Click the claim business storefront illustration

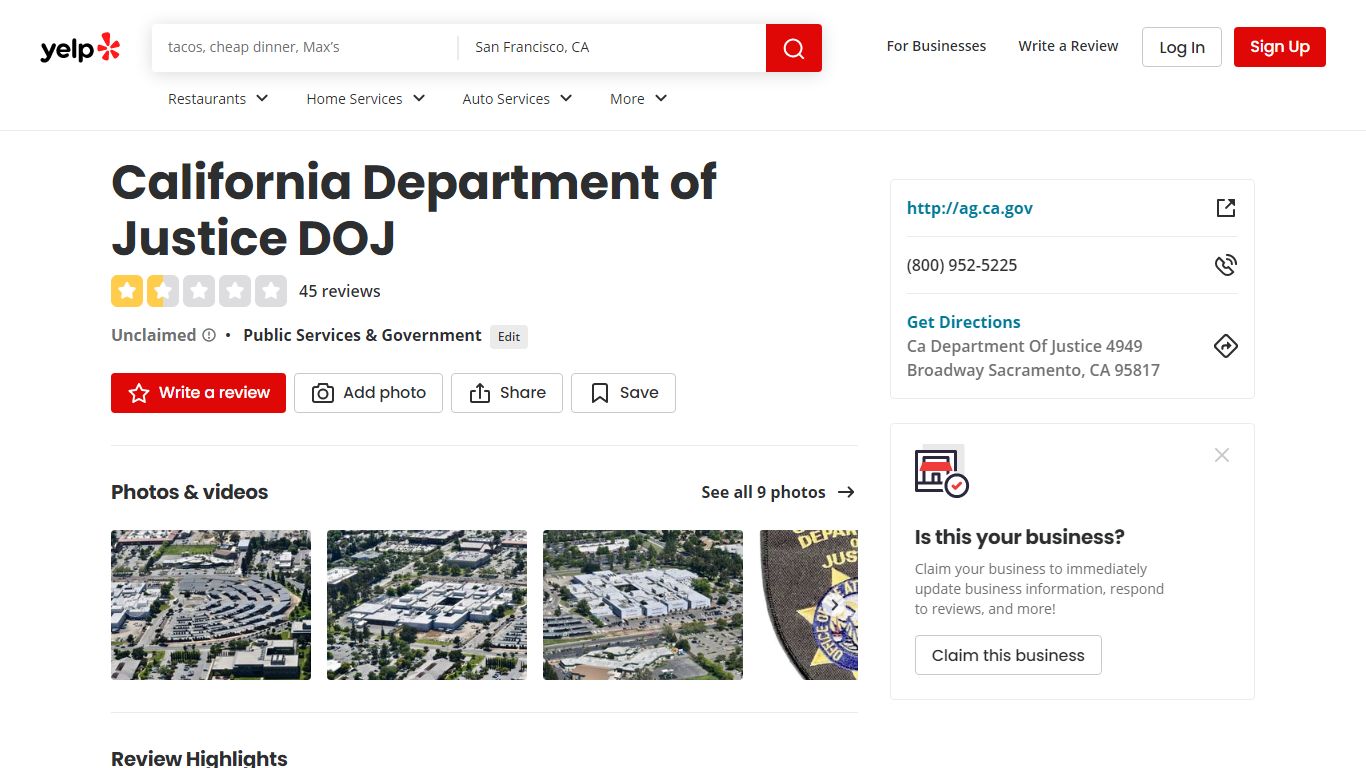coord(941,471)
